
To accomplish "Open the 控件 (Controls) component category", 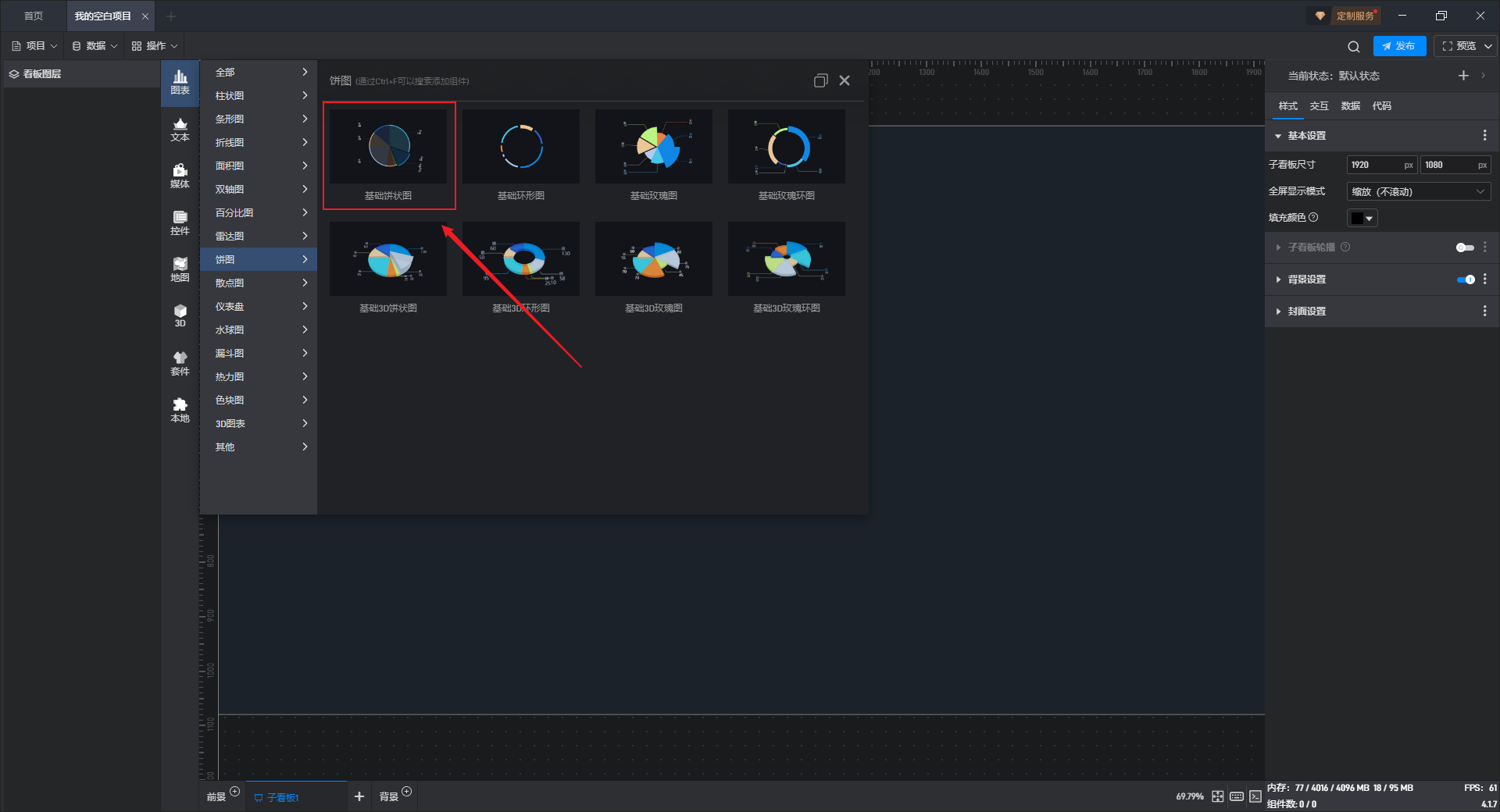I will [180, 223].
